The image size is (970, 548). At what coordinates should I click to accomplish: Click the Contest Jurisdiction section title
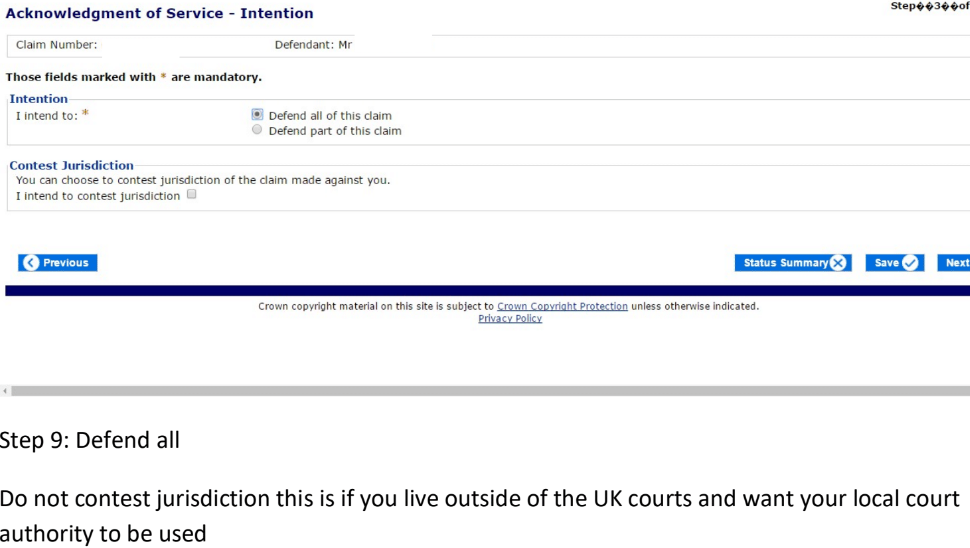[x=71, y=165]
